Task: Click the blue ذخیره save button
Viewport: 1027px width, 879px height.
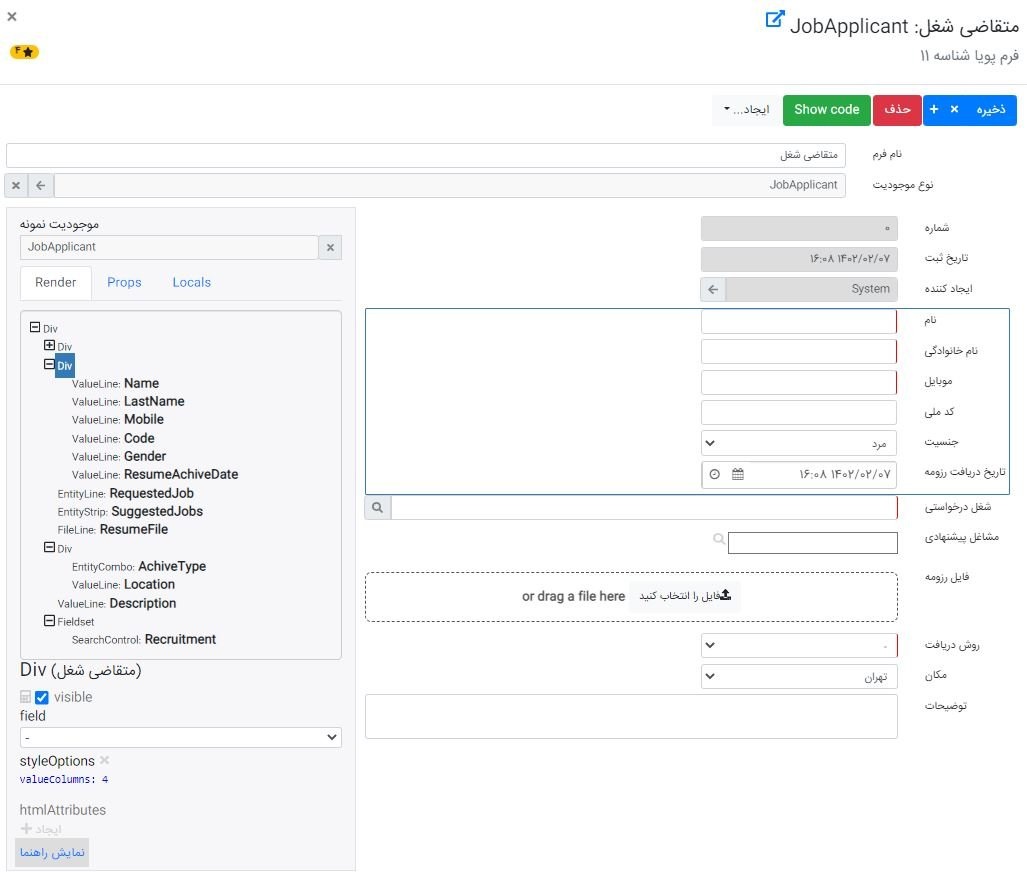Action: point(991,109)
